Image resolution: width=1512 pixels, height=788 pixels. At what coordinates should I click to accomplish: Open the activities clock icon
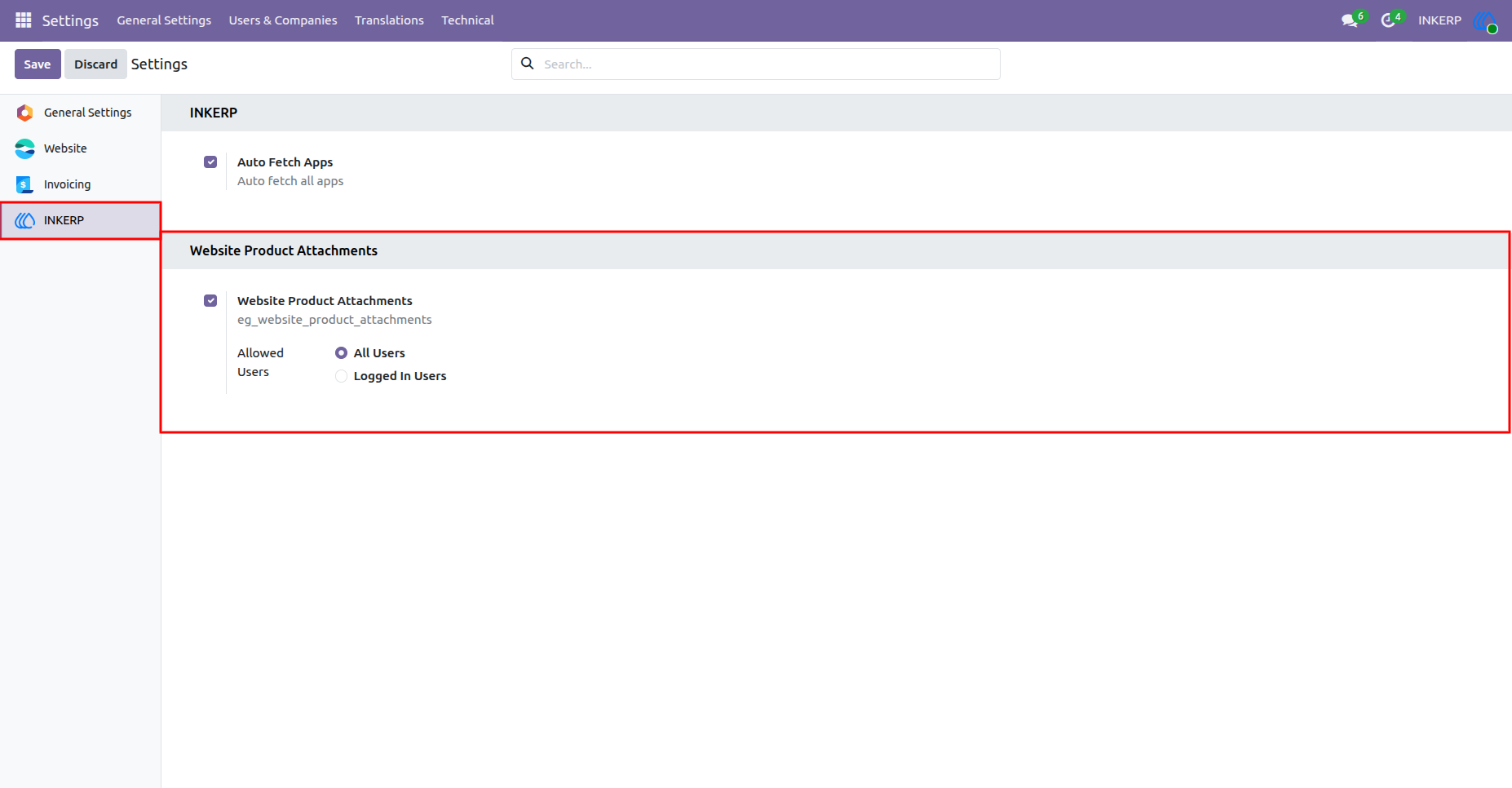(1388, 20)
